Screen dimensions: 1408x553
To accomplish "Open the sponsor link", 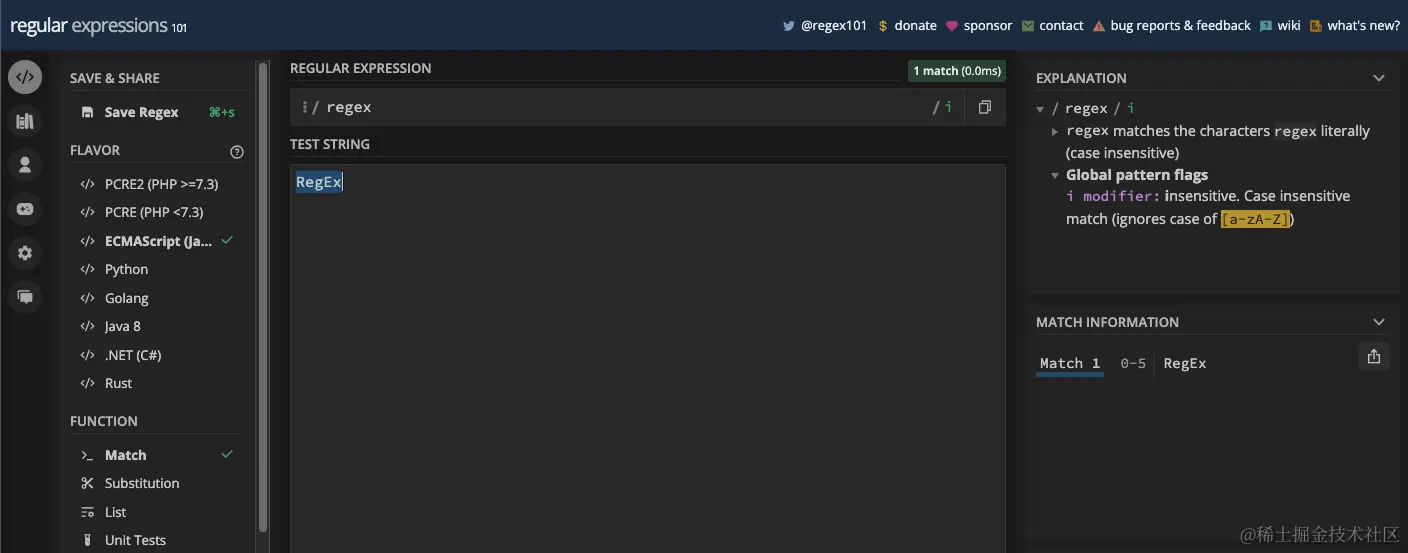I will [988, 26].
